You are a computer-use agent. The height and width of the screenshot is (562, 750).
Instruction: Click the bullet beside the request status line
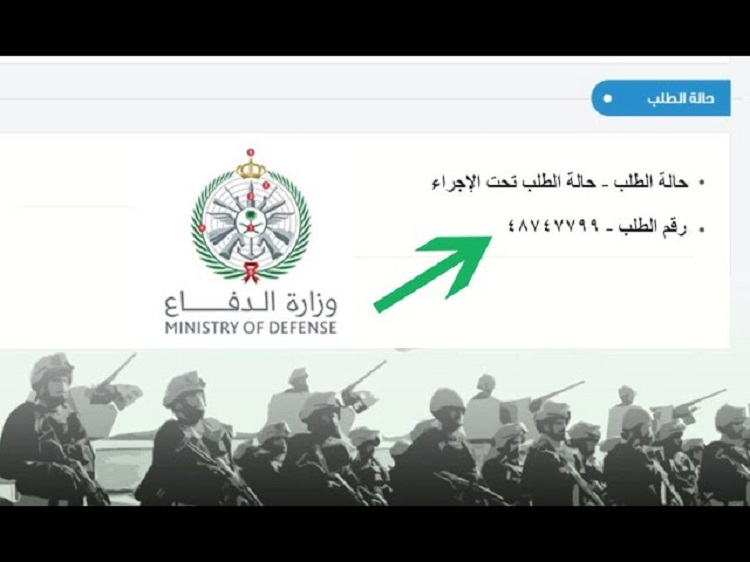(702, 183)
